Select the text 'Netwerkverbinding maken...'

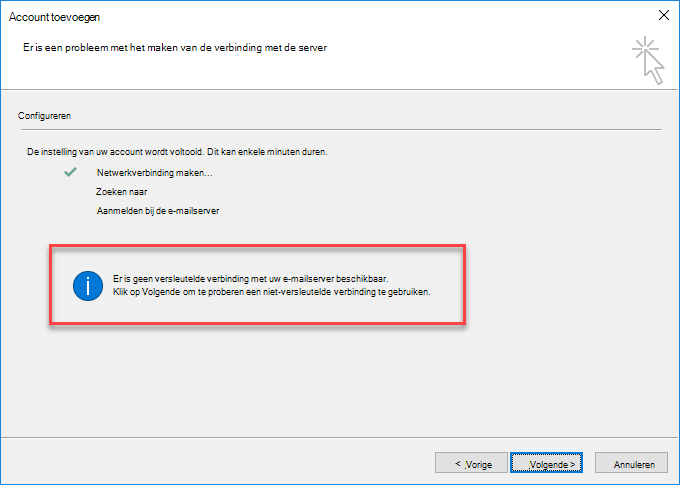click(154, 173)
